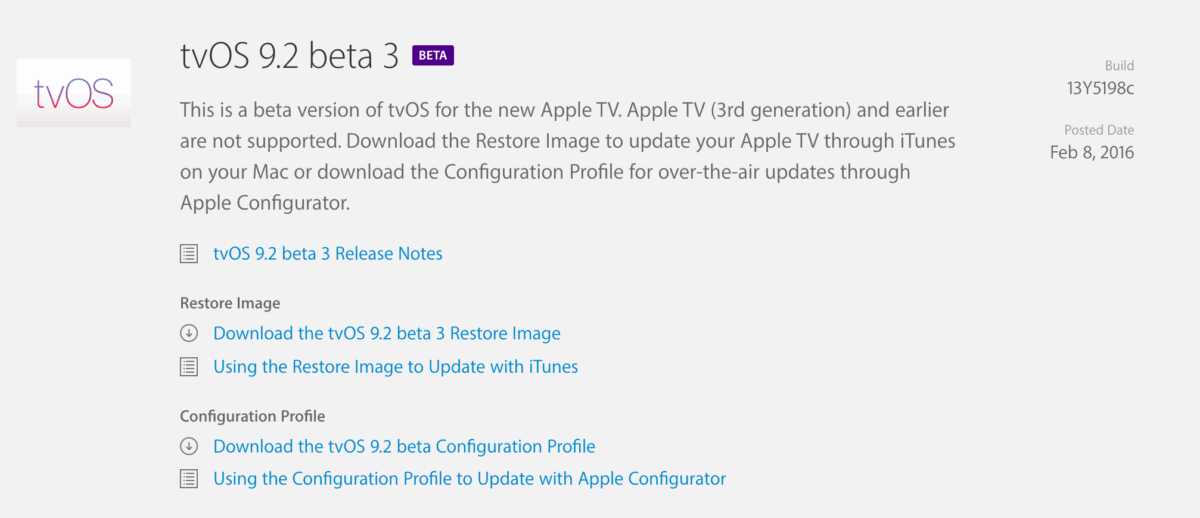The width and height of the screenshot is (1200, 518).
Task: Click the beta description paragraph text
Action: click(565, 155)
